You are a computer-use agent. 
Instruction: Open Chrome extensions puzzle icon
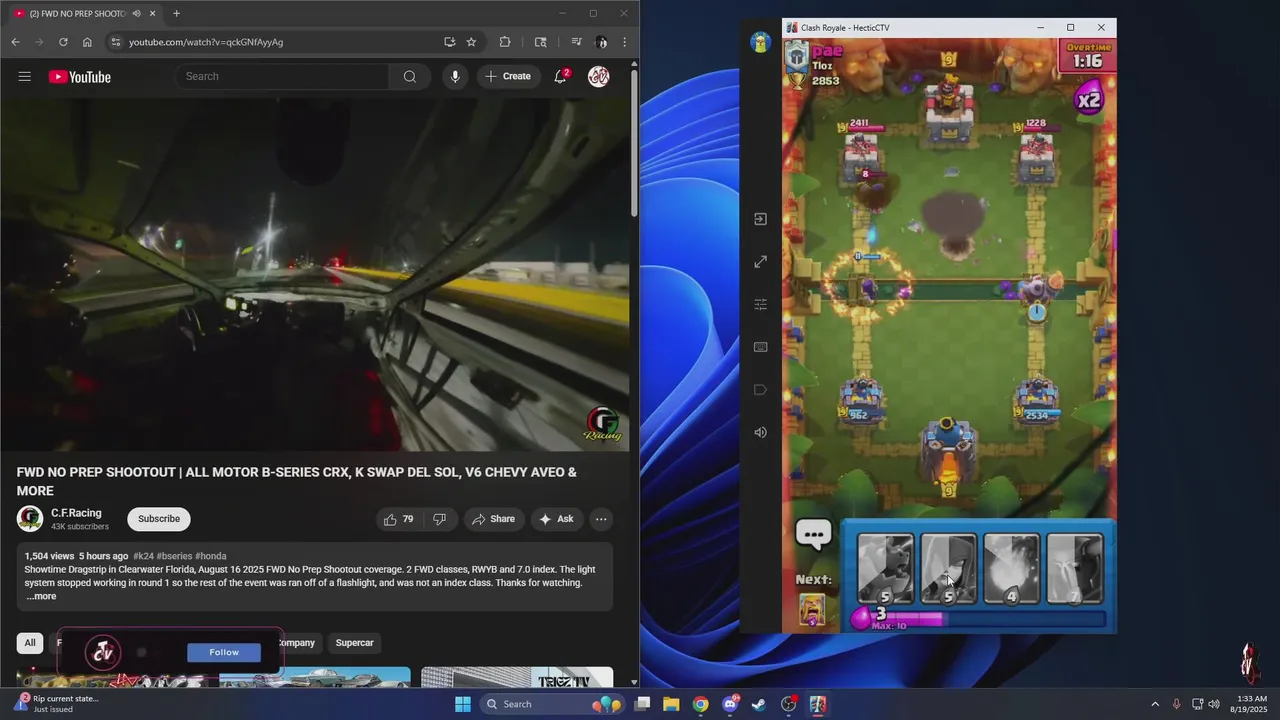[505, 42]
